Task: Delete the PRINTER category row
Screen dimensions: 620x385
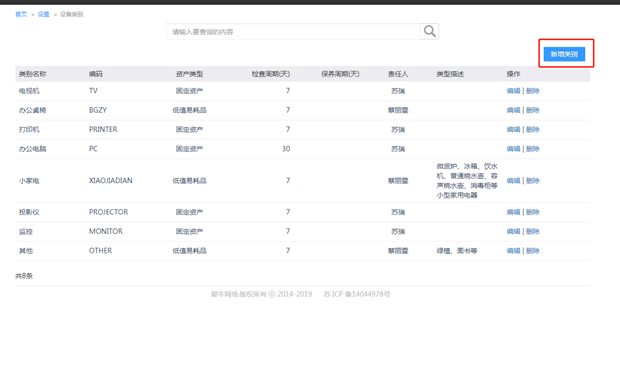Action: [x=533, y=130]
